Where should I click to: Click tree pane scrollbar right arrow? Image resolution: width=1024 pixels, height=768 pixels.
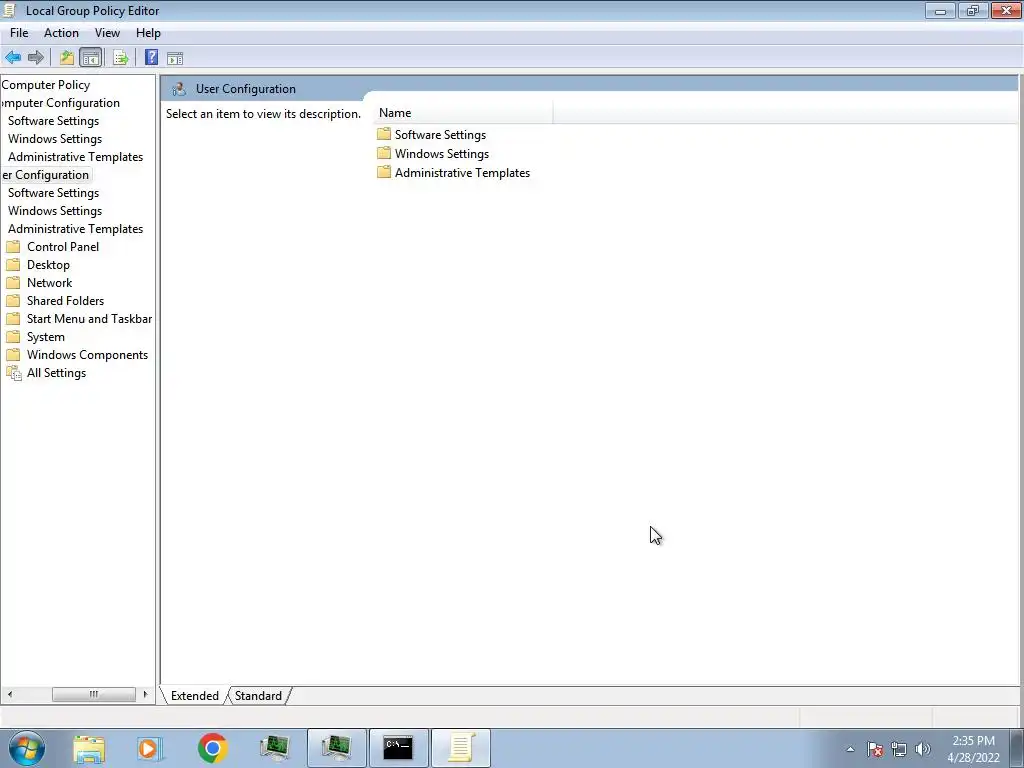tap(145, 694)
